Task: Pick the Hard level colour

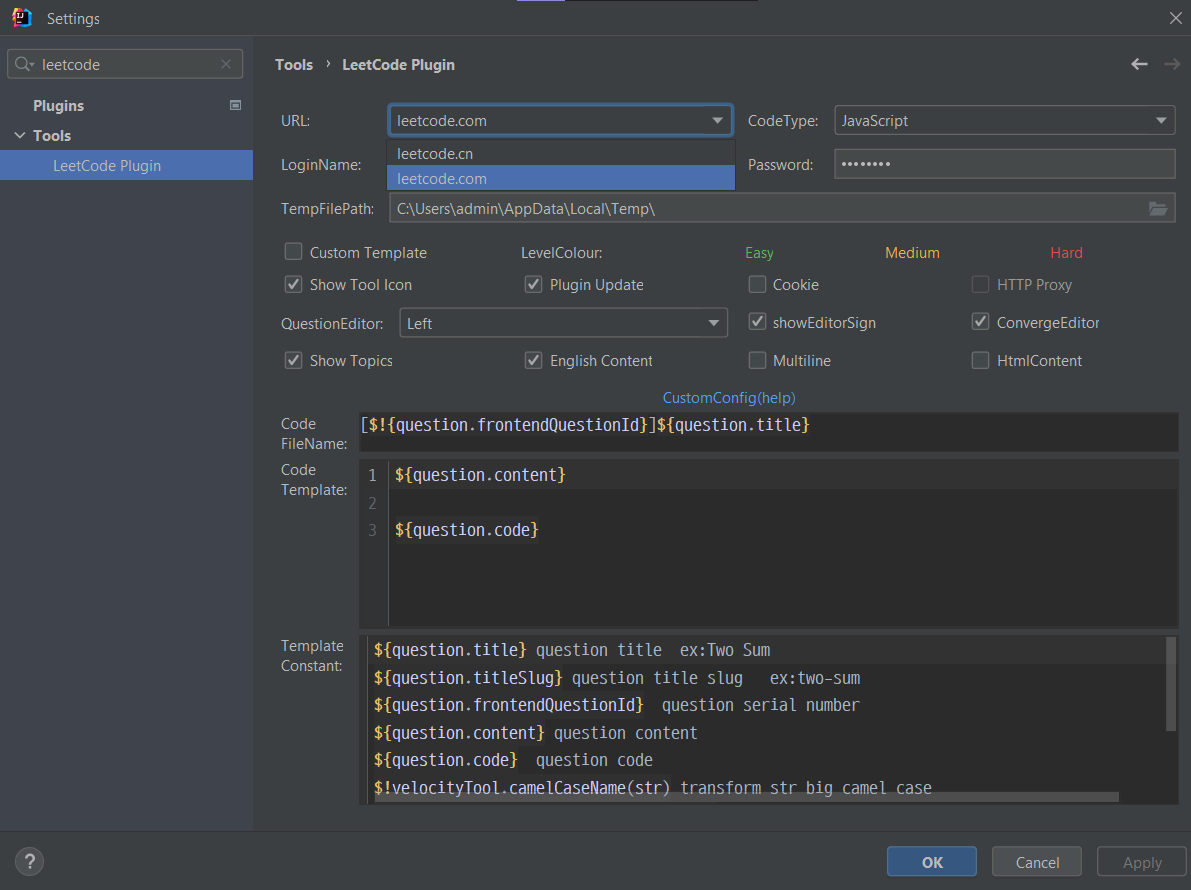Action: click(x=1066, y=253)
